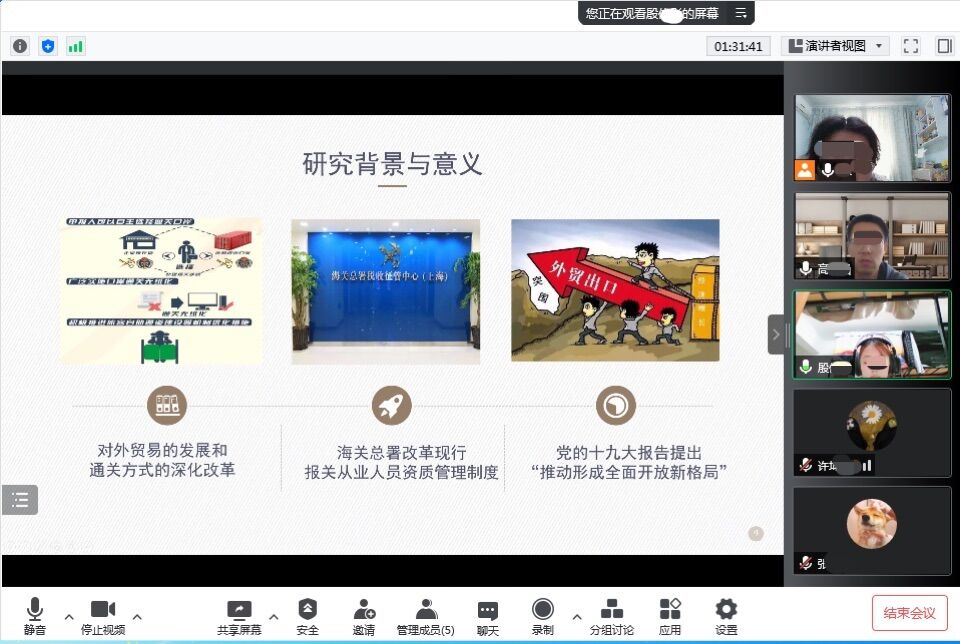This screenshot has height=644, width=960.
Task: Toggle the side panel layout icon
Action: point(943,46)
